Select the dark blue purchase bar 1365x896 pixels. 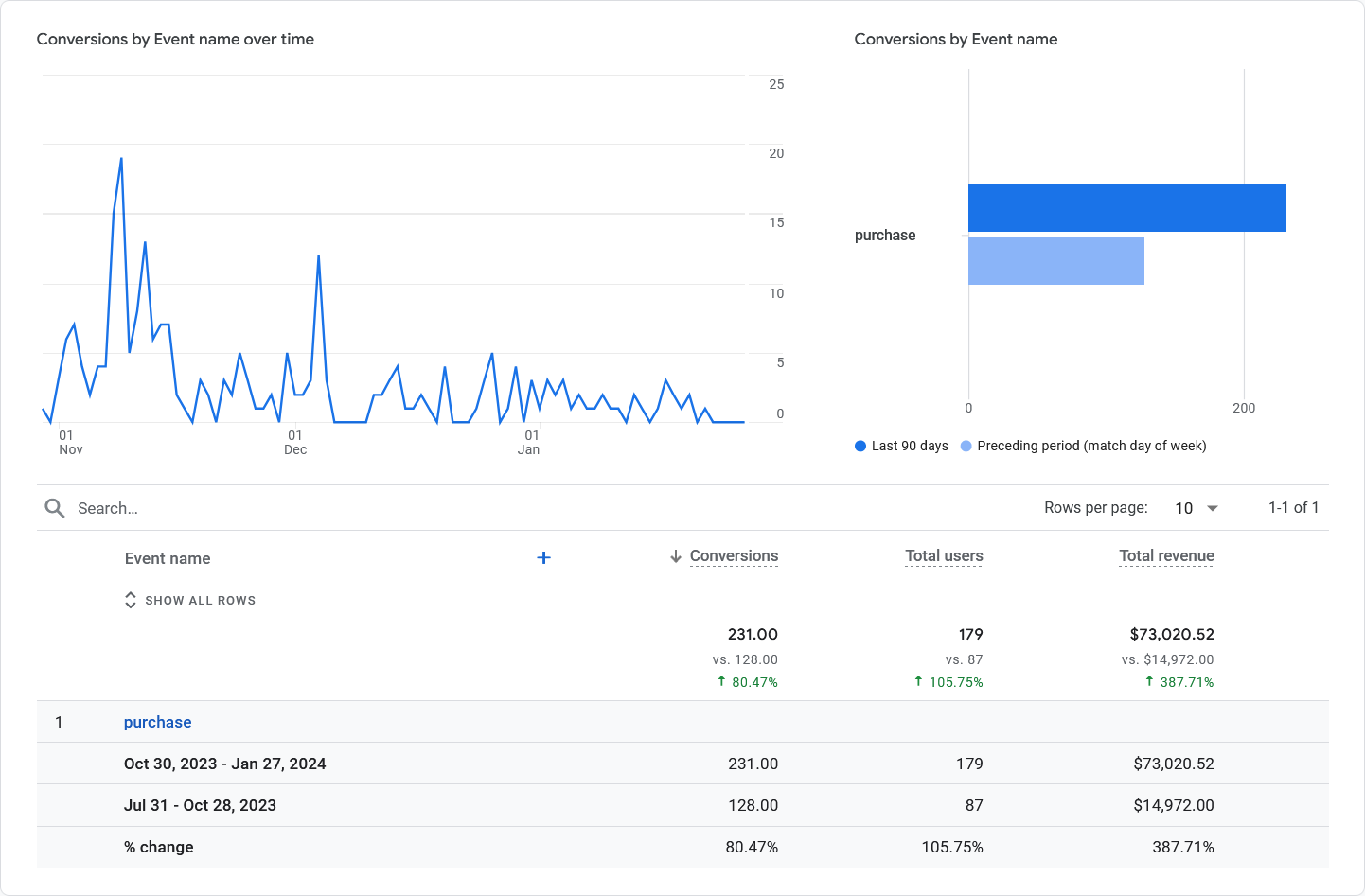[1126, 207]
